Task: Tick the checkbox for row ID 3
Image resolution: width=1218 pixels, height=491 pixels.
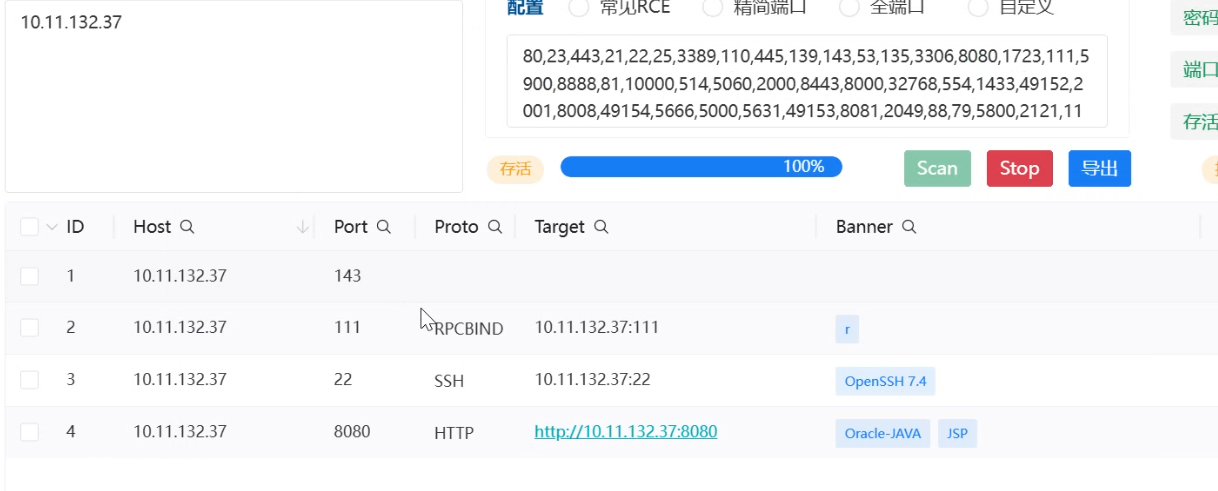Action: 30,380
